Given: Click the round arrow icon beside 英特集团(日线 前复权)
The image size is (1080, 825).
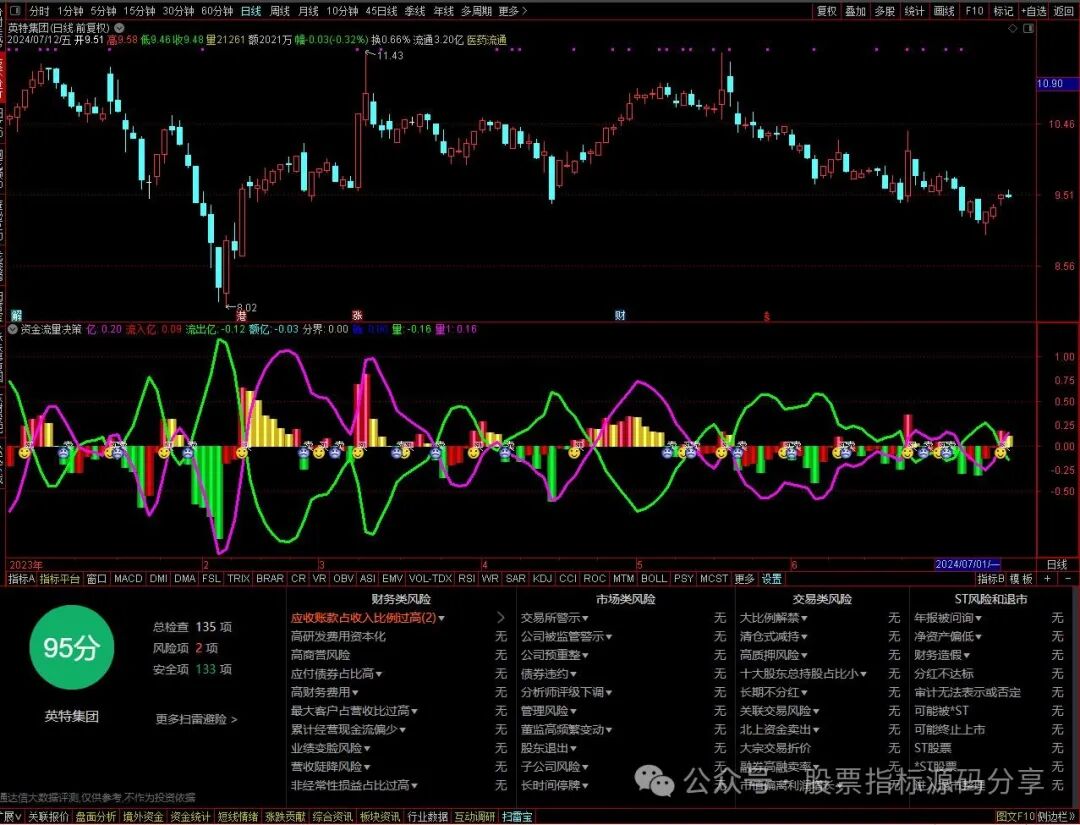Looking at the screenshot, I should point(119,28).
